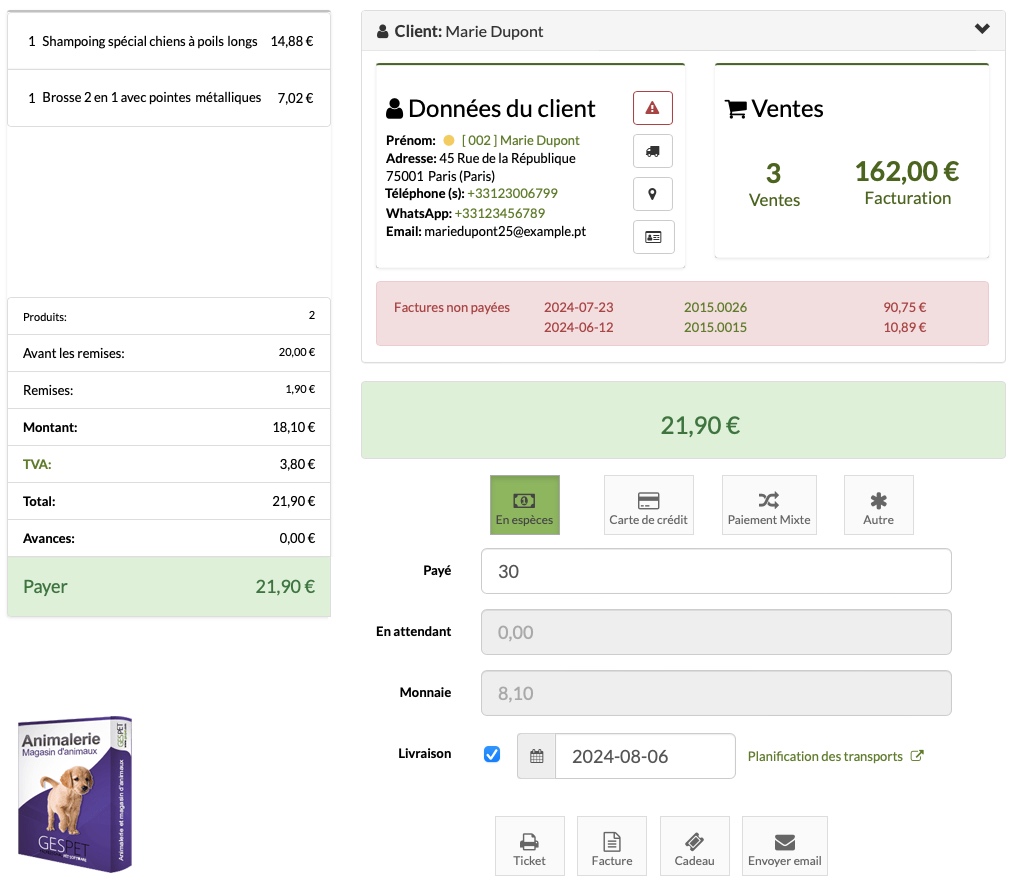This screenshot has width=1020, height=889.
Task: Click the red warning triangle icon
Action: tap(652, 108)
